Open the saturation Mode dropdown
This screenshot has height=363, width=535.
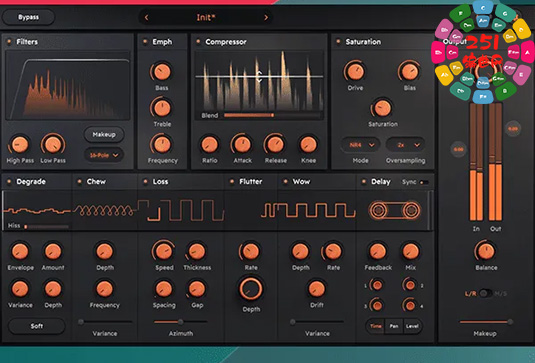[x=361, y=145]
